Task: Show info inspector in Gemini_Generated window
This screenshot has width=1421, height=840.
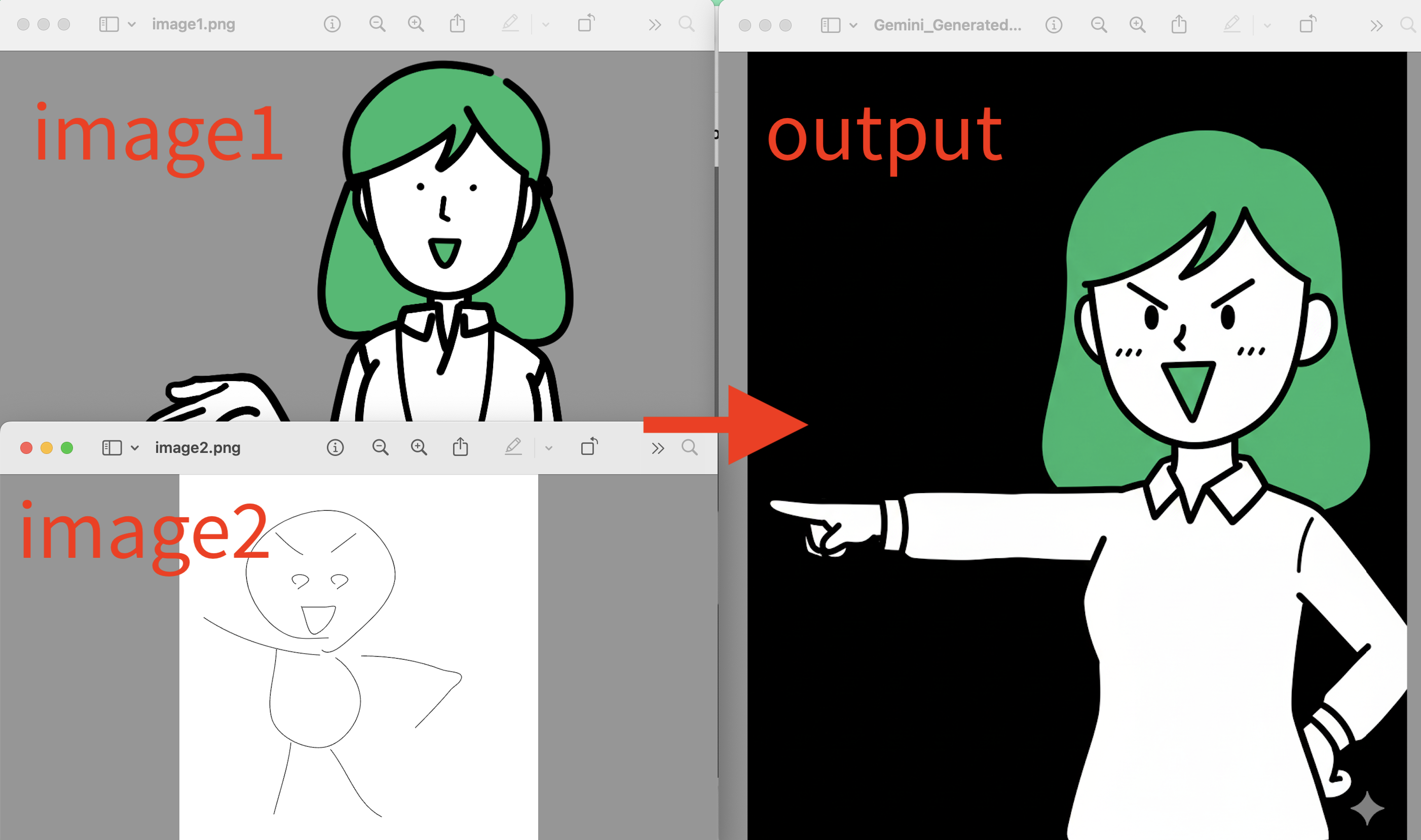Action: [1054, 25]
